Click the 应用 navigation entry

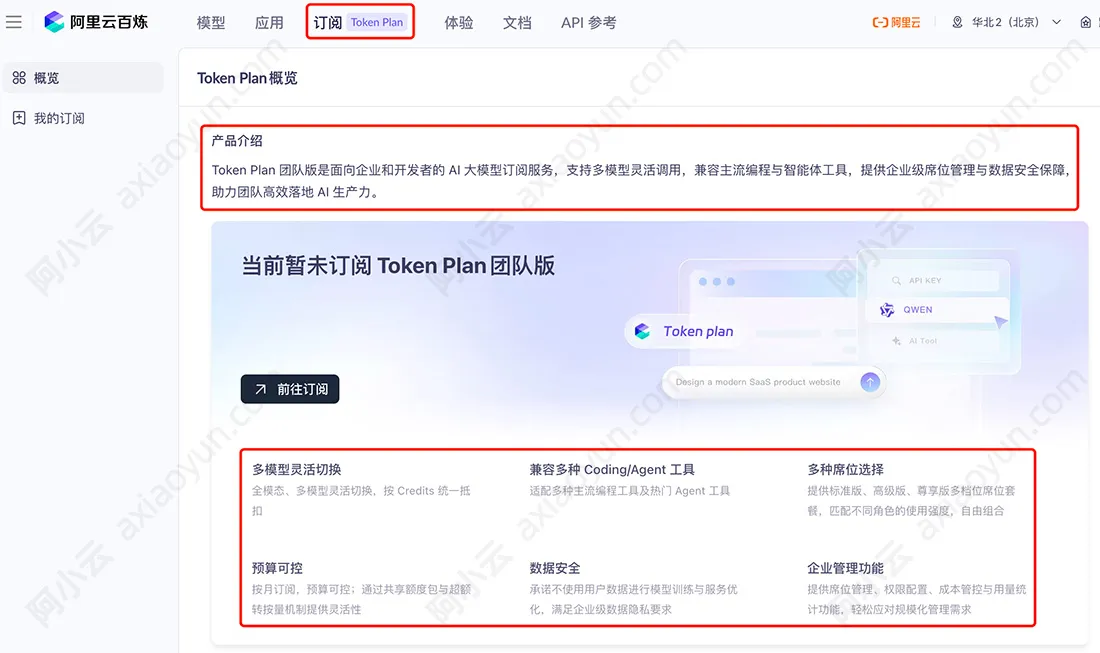pyautogui.click(x=269, y=22)
